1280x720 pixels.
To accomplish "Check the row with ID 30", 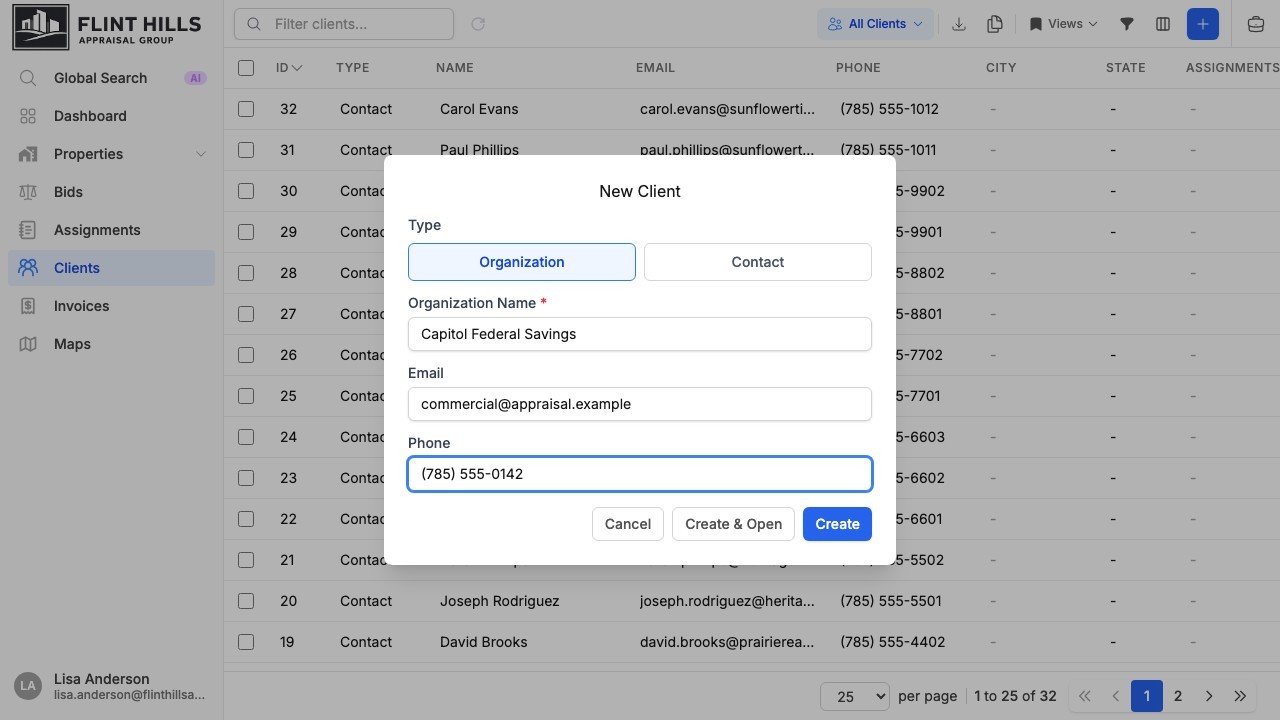I will pos(246,191).
